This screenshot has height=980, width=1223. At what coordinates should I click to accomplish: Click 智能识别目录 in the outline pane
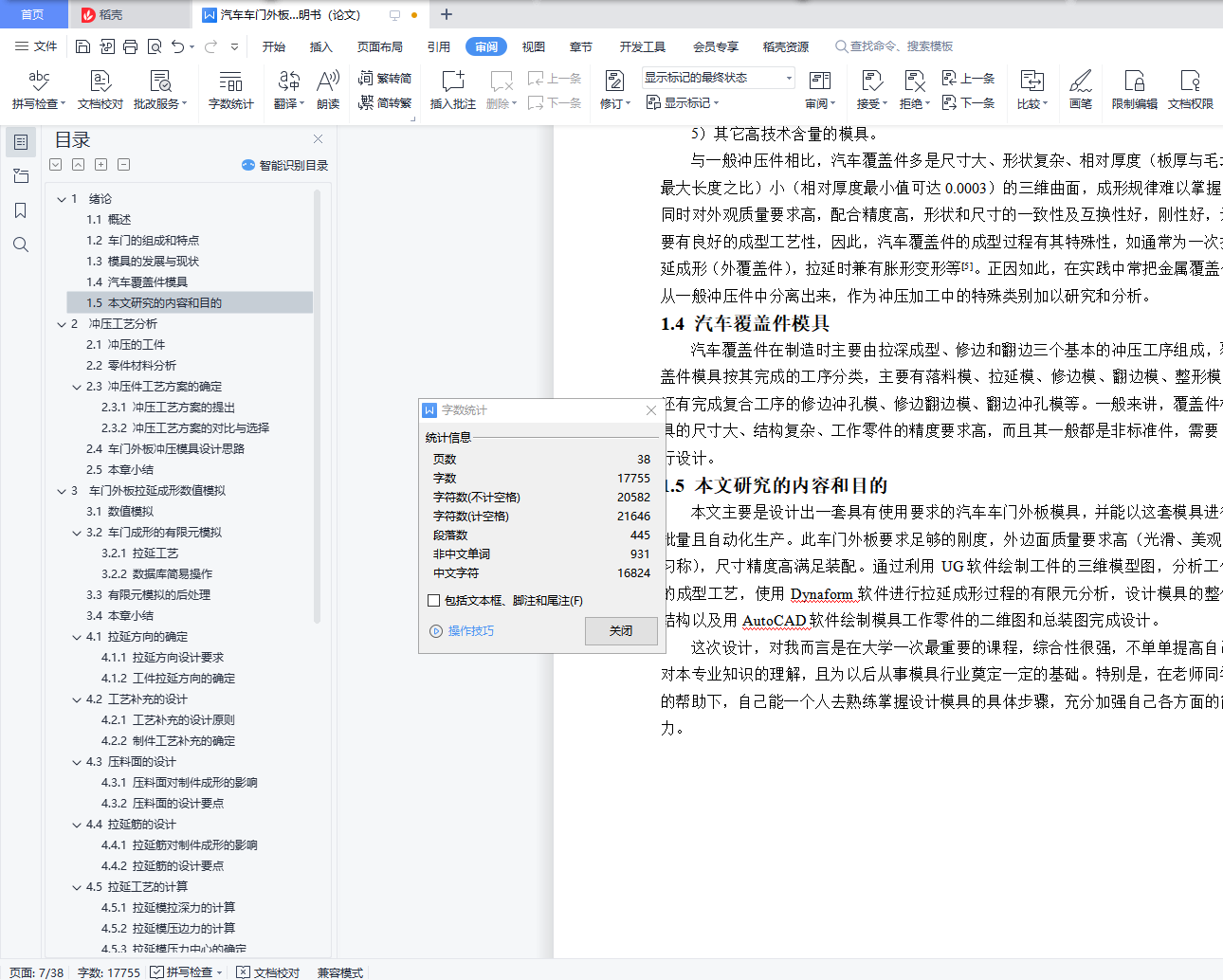(x=285, y=165)
